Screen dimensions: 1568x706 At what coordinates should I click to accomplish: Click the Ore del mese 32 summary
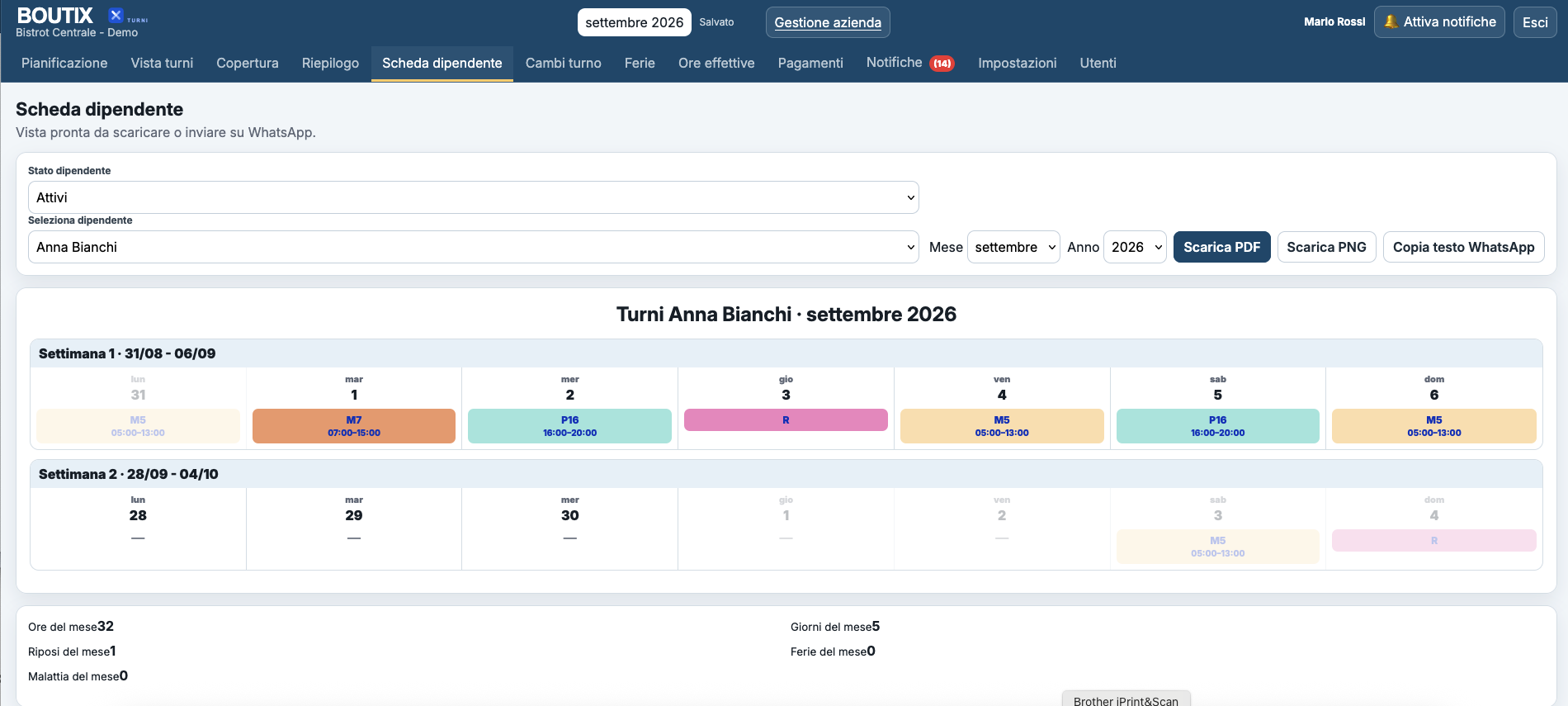click(71, 627)
